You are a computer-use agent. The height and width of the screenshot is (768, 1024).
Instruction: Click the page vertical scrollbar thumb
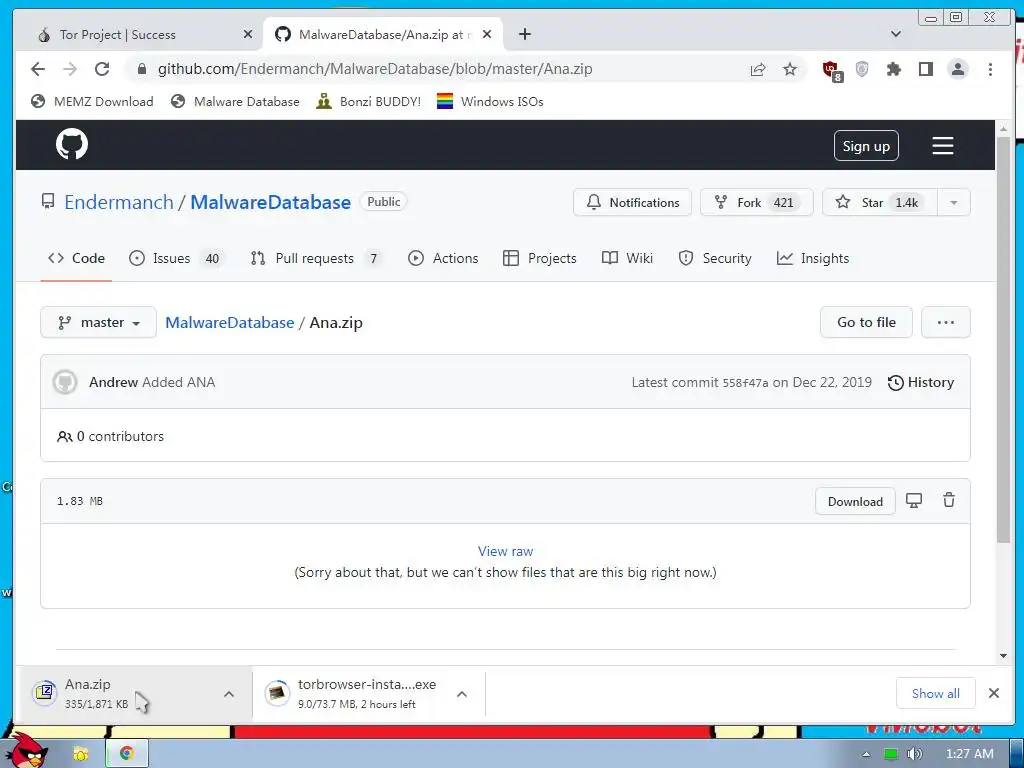[1003, 340]
